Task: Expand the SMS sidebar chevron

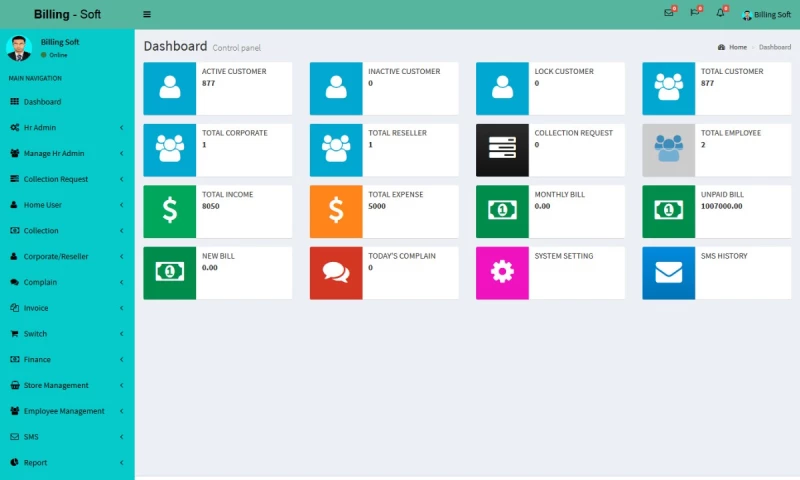Action: coord(121,437)
